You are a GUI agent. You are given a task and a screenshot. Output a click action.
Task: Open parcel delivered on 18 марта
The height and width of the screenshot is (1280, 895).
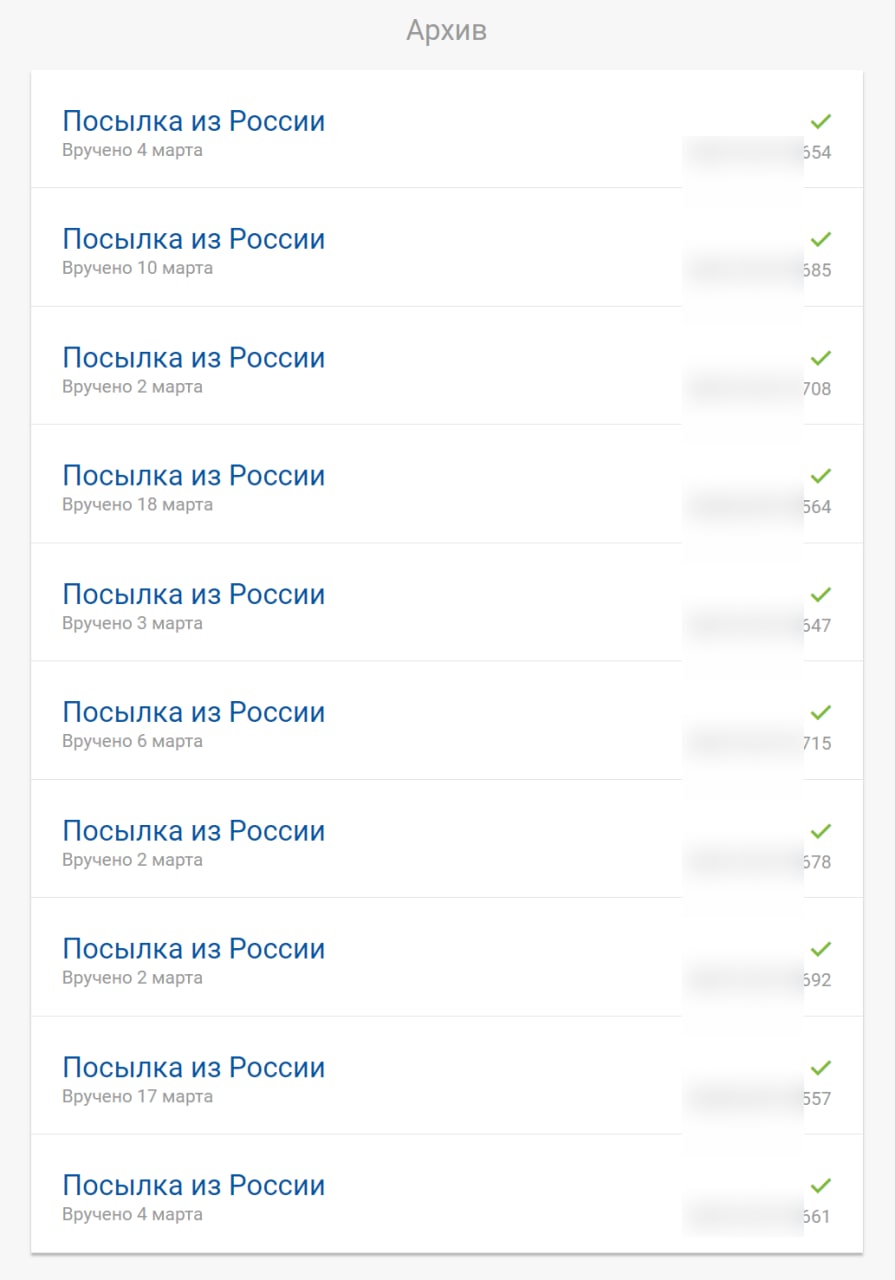point(193,476)
